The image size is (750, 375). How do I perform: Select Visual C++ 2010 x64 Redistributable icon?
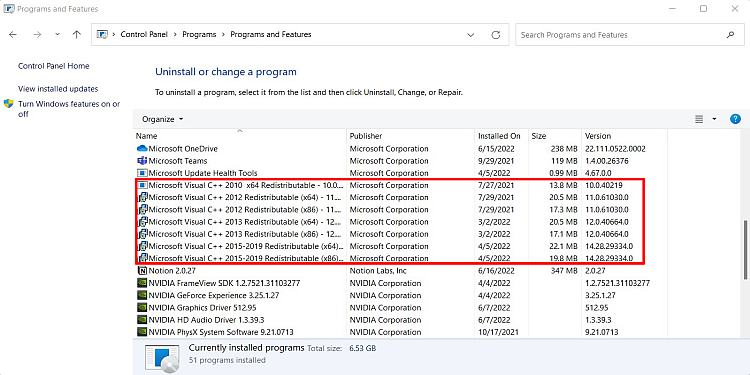pyautogui.click(x=142, y=185)
